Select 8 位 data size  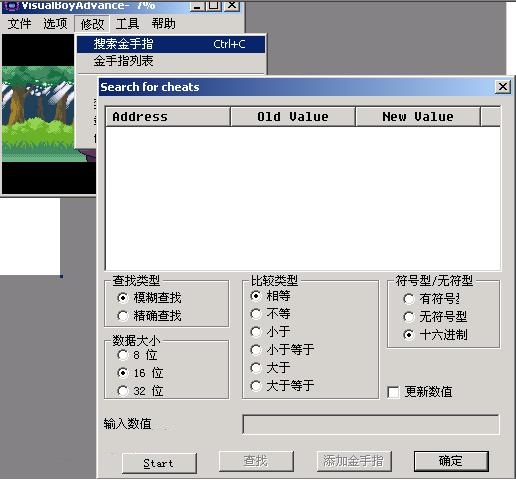[137, 355]
